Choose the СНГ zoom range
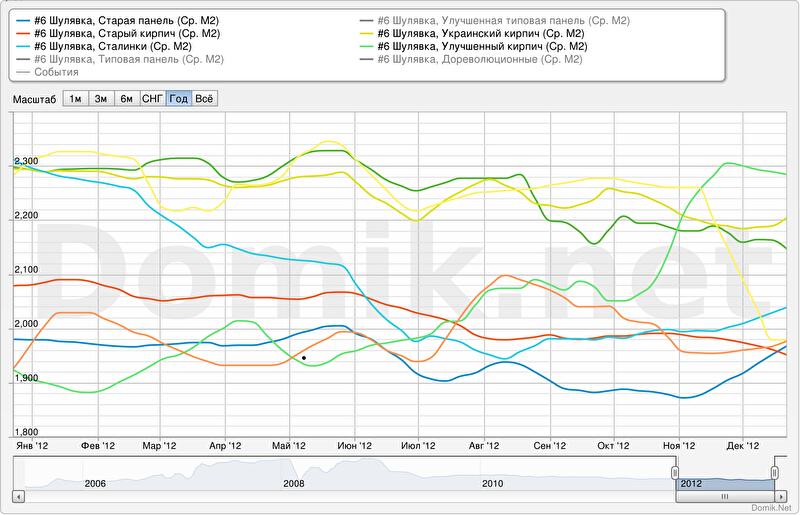The height and width of the screenshot is (515, 800). coord(153,98)
